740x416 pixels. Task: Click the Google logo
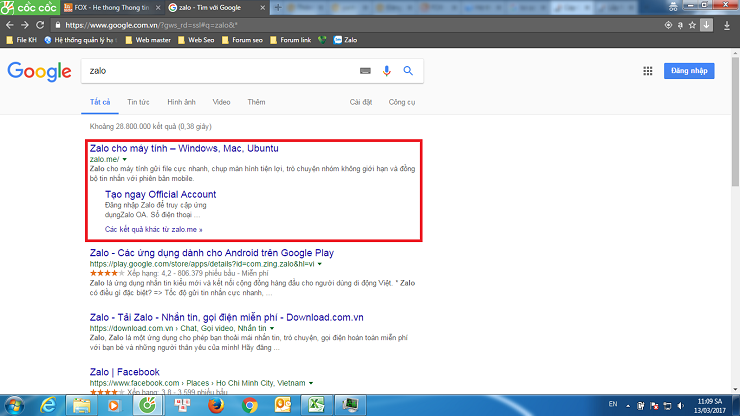pos(39,71)
